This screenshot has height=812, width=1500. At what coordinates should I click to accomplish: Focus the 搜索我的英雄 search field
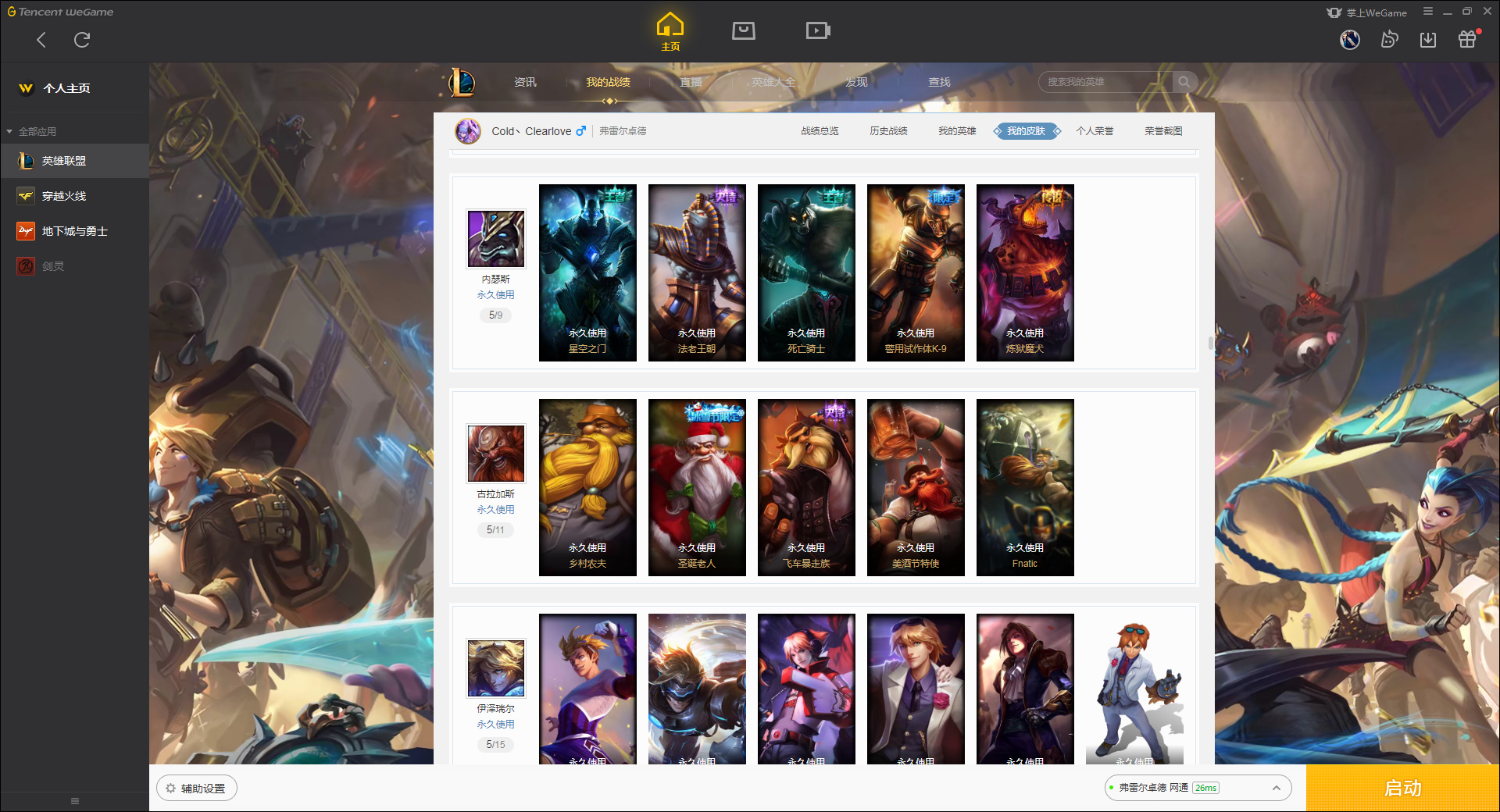(x=1105, y=82)
